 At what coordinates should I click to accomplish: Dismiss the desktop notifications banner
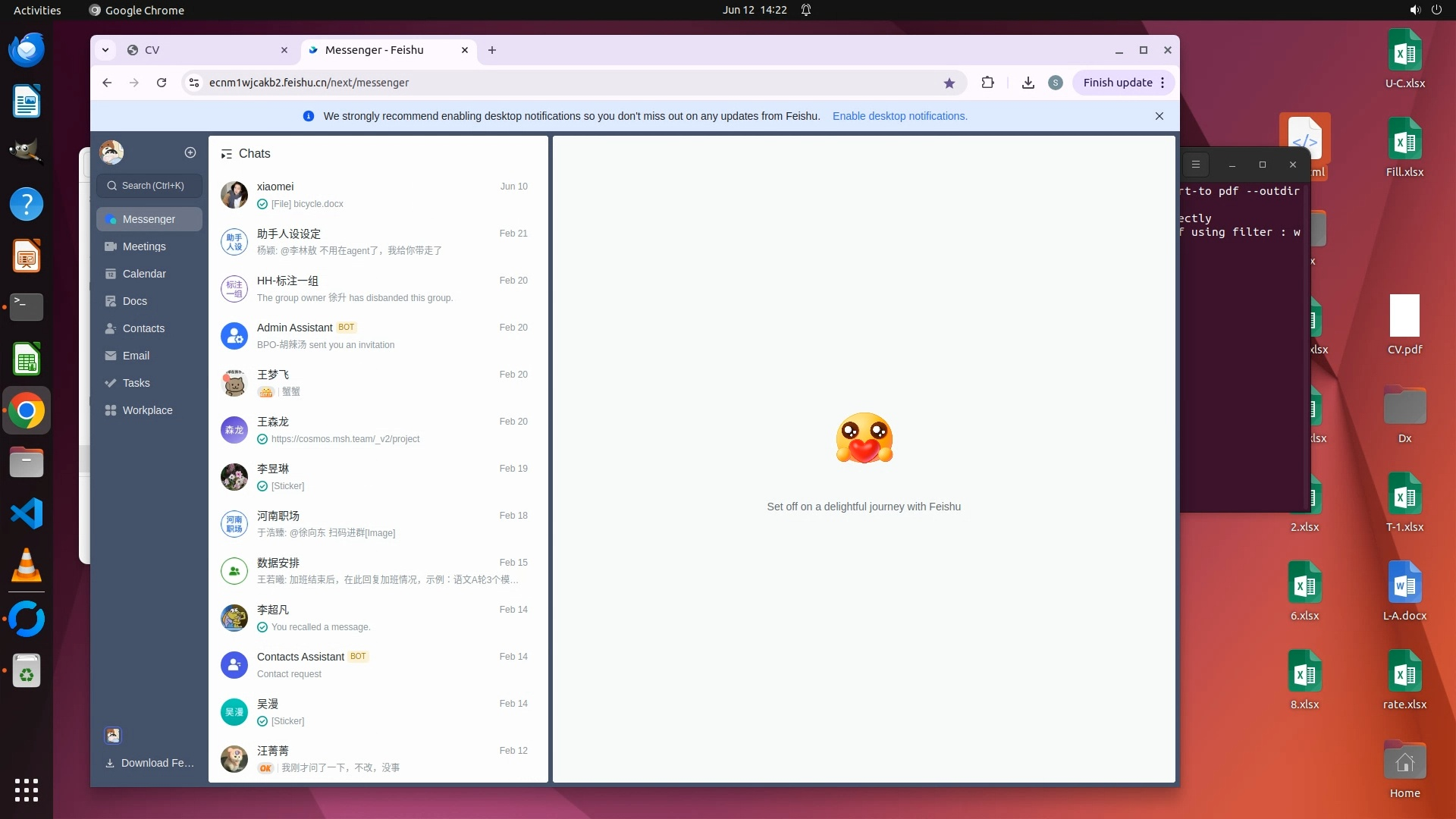click(x=1159, y=116)
